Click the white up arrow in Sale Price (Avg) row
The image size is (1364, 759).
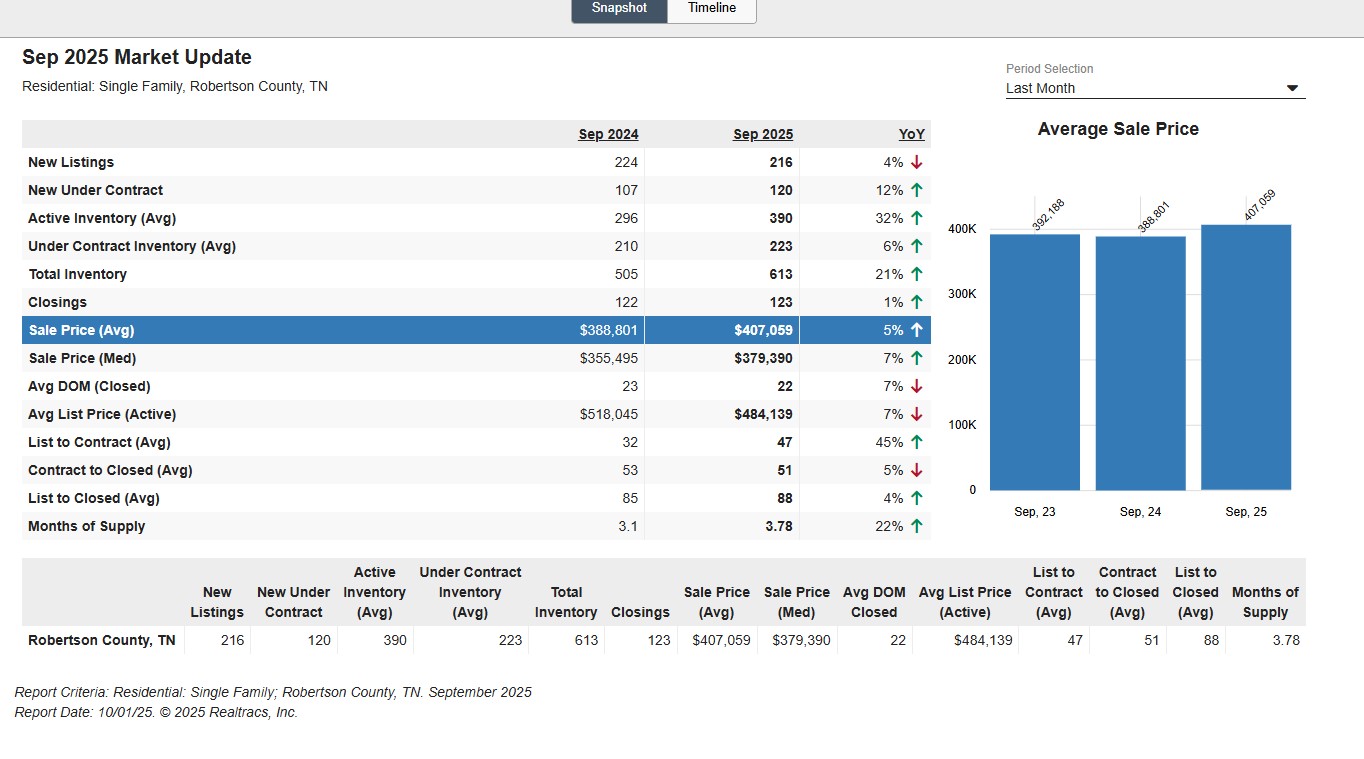point(916,330)
